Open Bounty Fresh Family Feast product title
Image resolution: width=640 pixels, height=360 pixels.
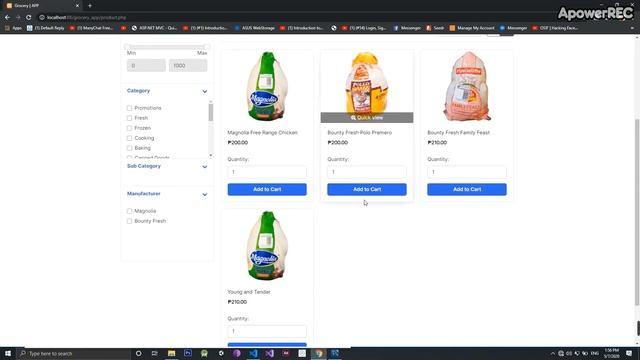[458, 133]
